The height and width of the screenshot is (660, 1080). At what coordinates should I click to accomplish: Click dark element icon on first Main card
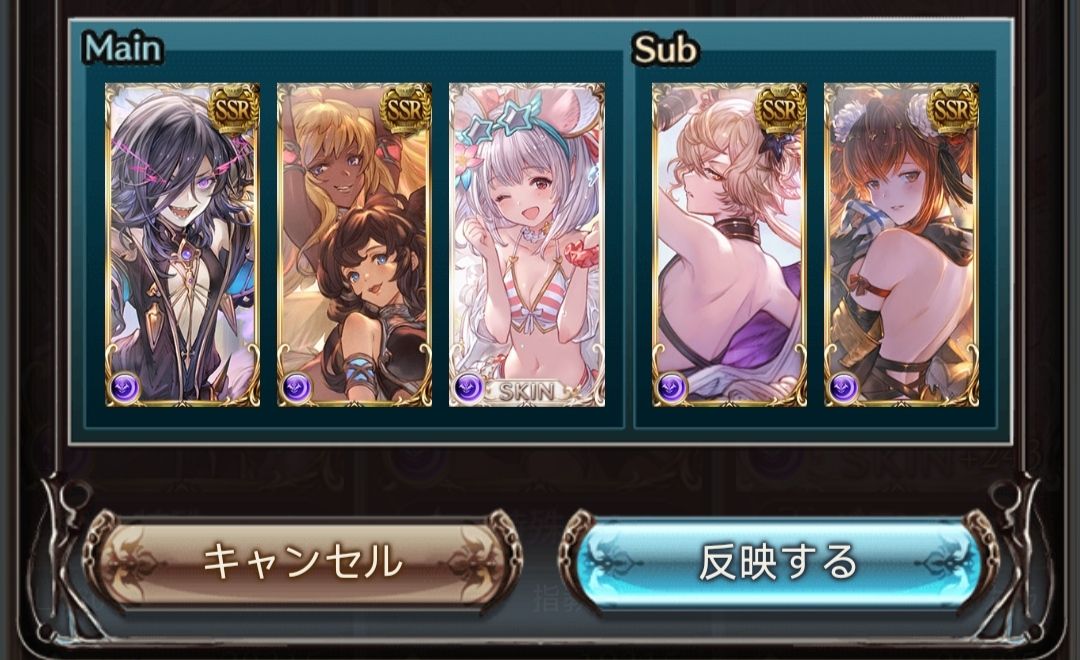pos(125,387)
